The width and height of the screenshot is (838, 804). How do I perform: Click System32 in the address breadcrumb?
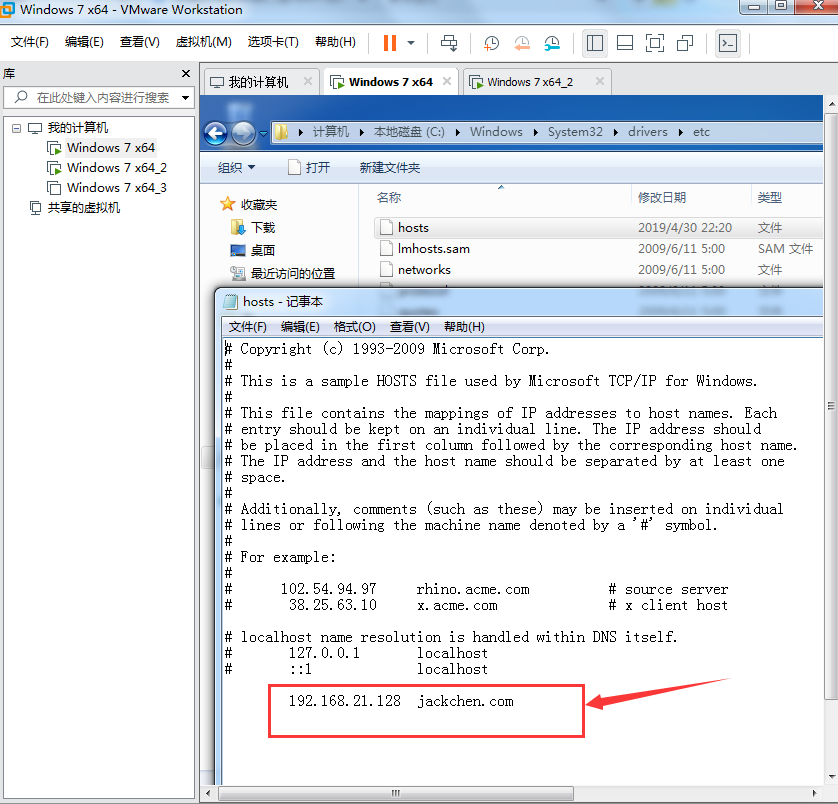[575, 132]
